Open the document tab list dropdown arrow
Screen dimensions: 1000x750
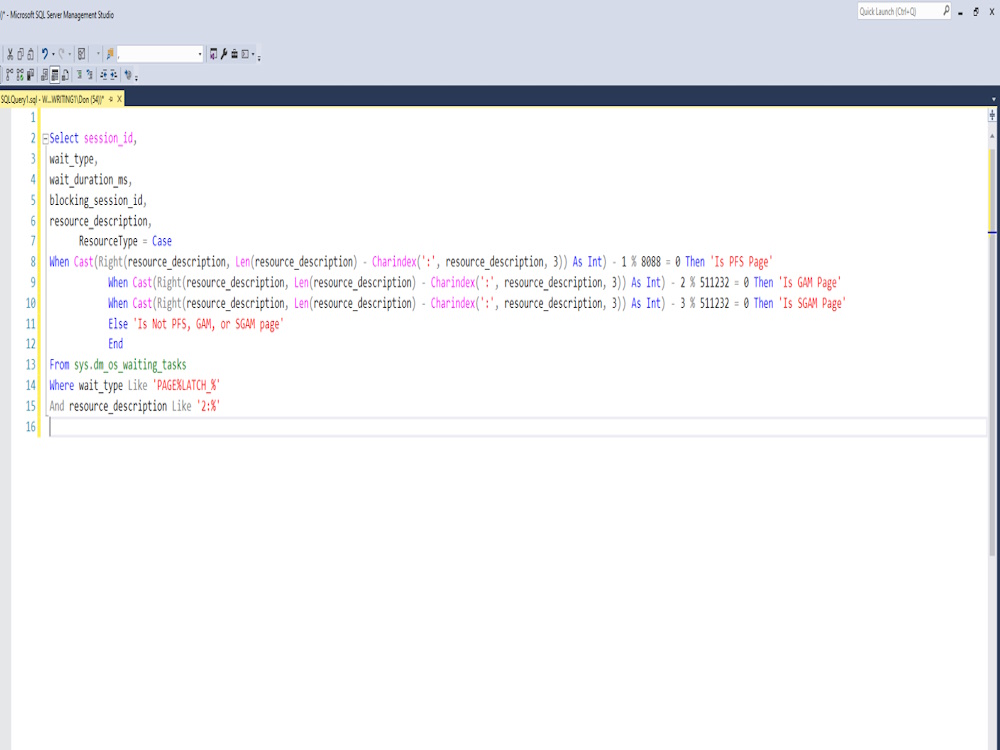point(994,99)
